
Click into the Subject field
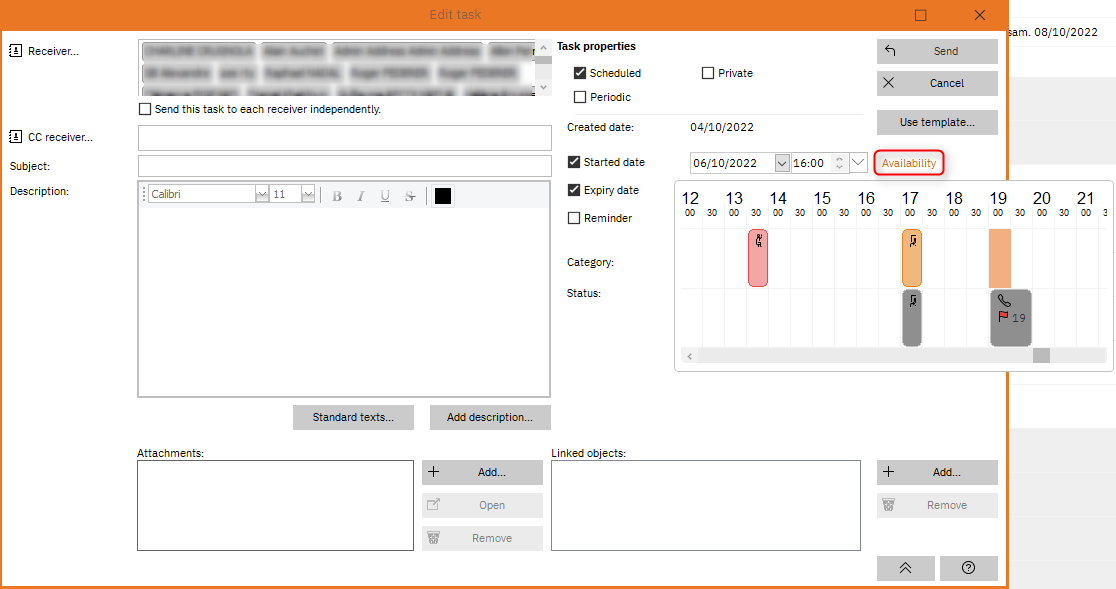(x=344, y=166)
